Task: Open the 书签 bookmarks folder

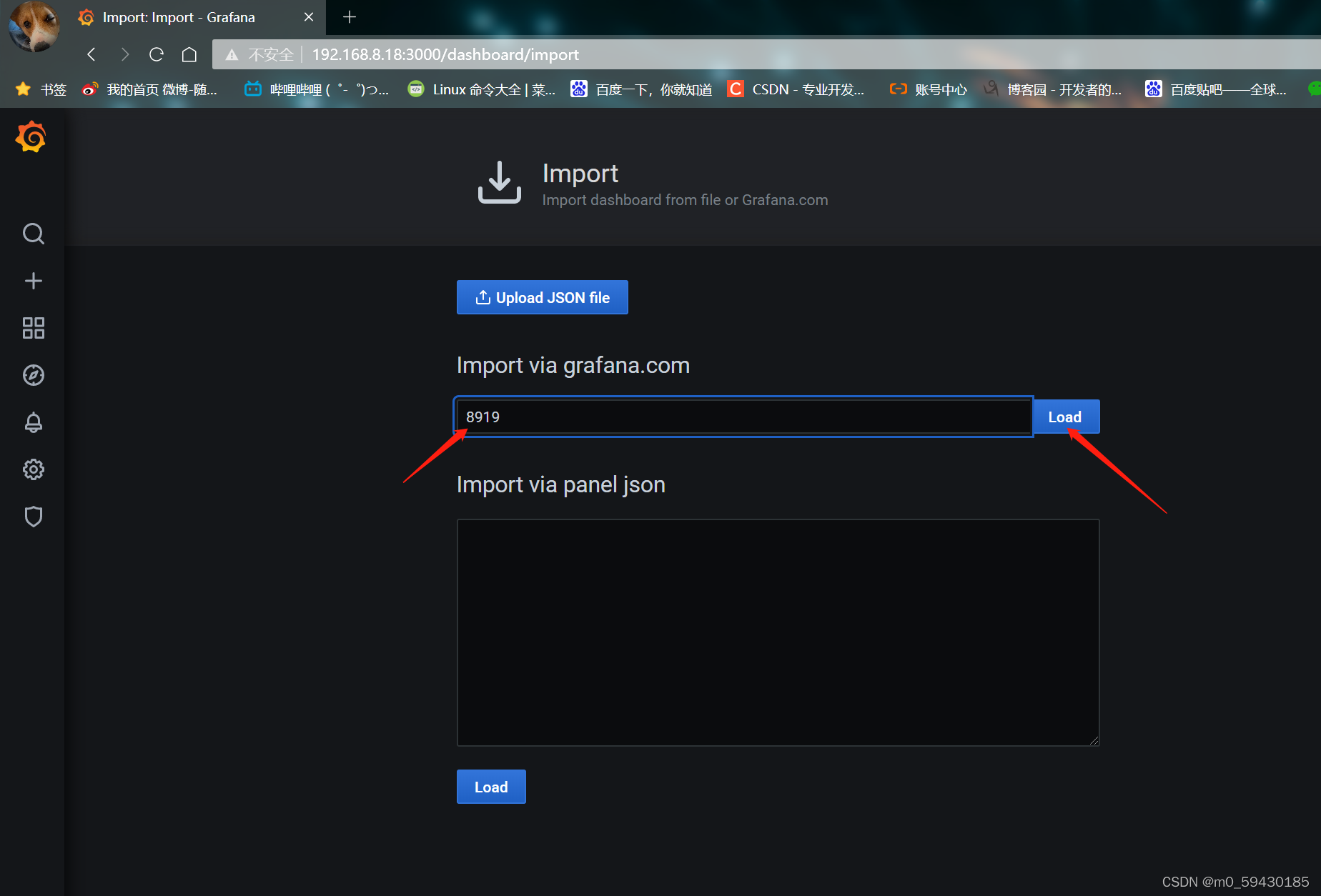Action: (41, 89)
